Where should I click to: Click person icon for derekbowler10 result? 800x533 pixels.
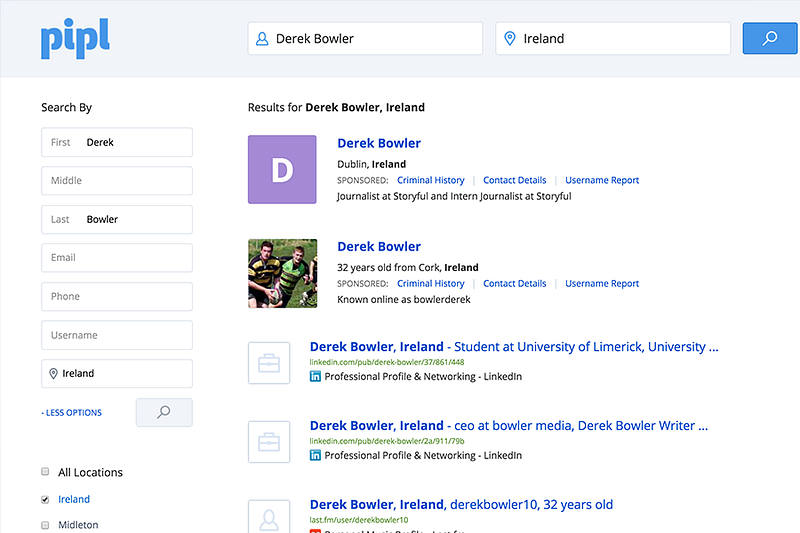coord(269,516)
